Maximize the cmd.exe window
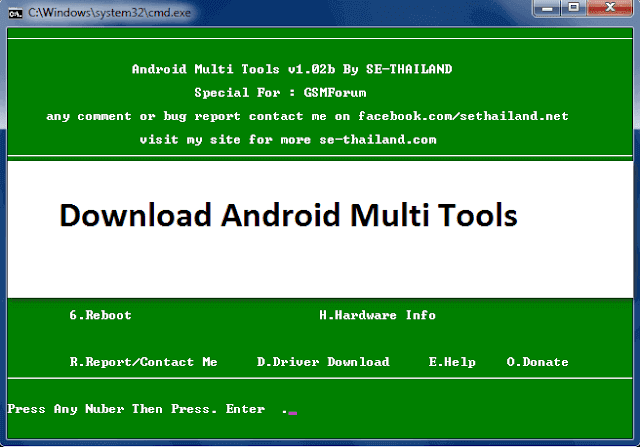Screen dimensions: 640x447 click(x=573, y=8)
